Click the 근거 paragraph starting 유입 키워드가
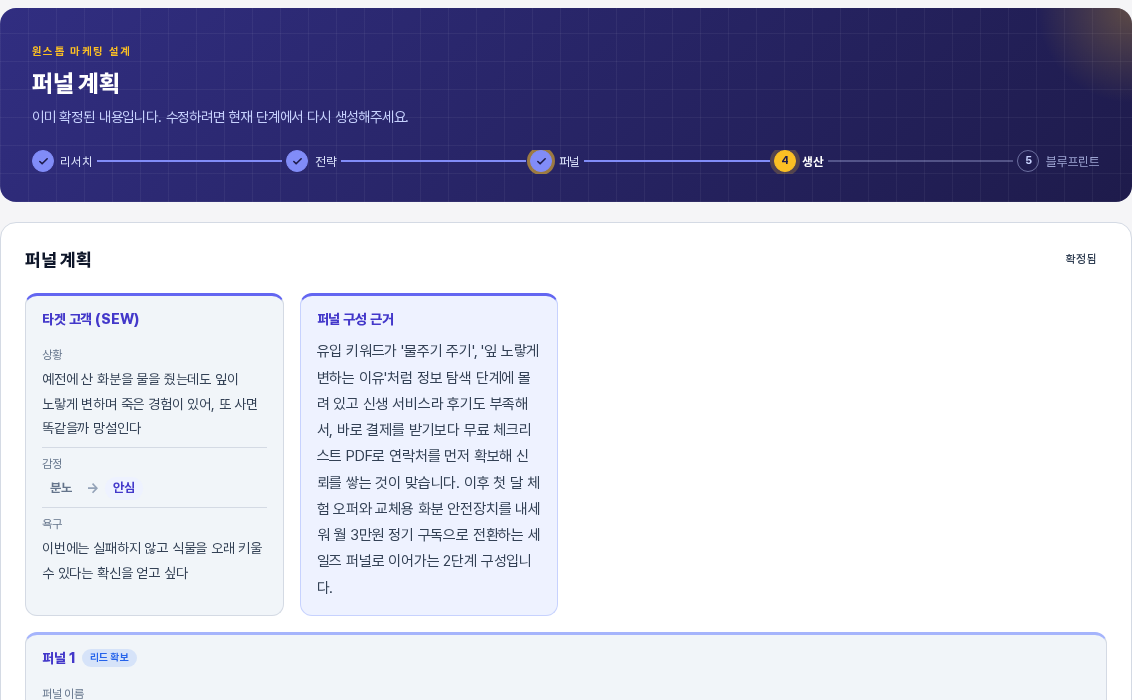This screenshot has width=1132, height=700. [x=429, y=469]
